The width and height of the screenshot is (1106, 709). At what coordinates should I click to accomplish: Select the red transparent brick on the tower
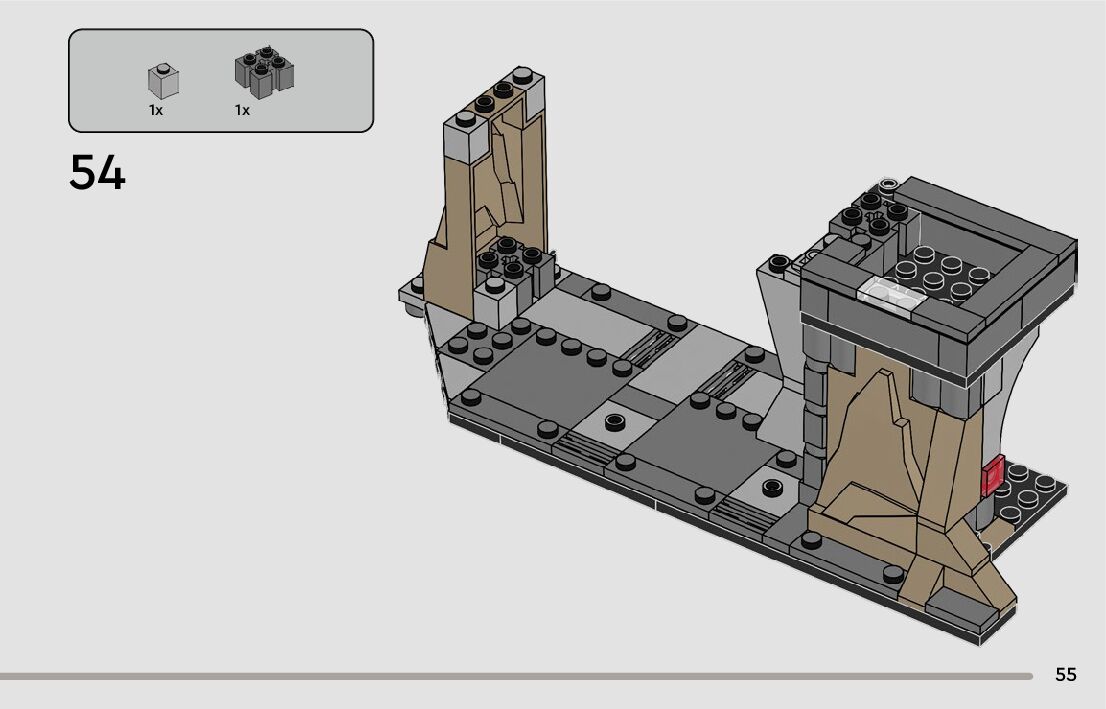[993, 476]
